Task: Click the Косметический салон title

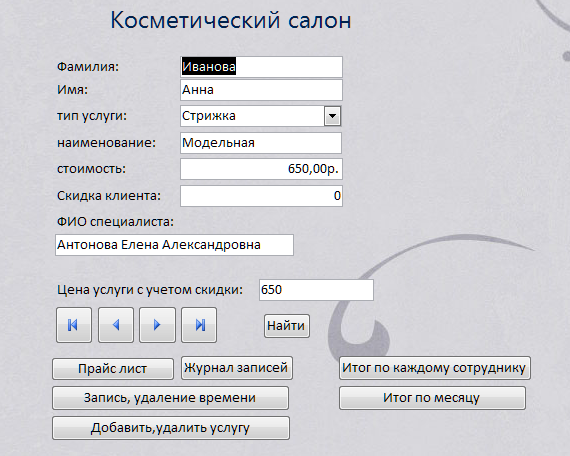Action: [x=231, y=20]
